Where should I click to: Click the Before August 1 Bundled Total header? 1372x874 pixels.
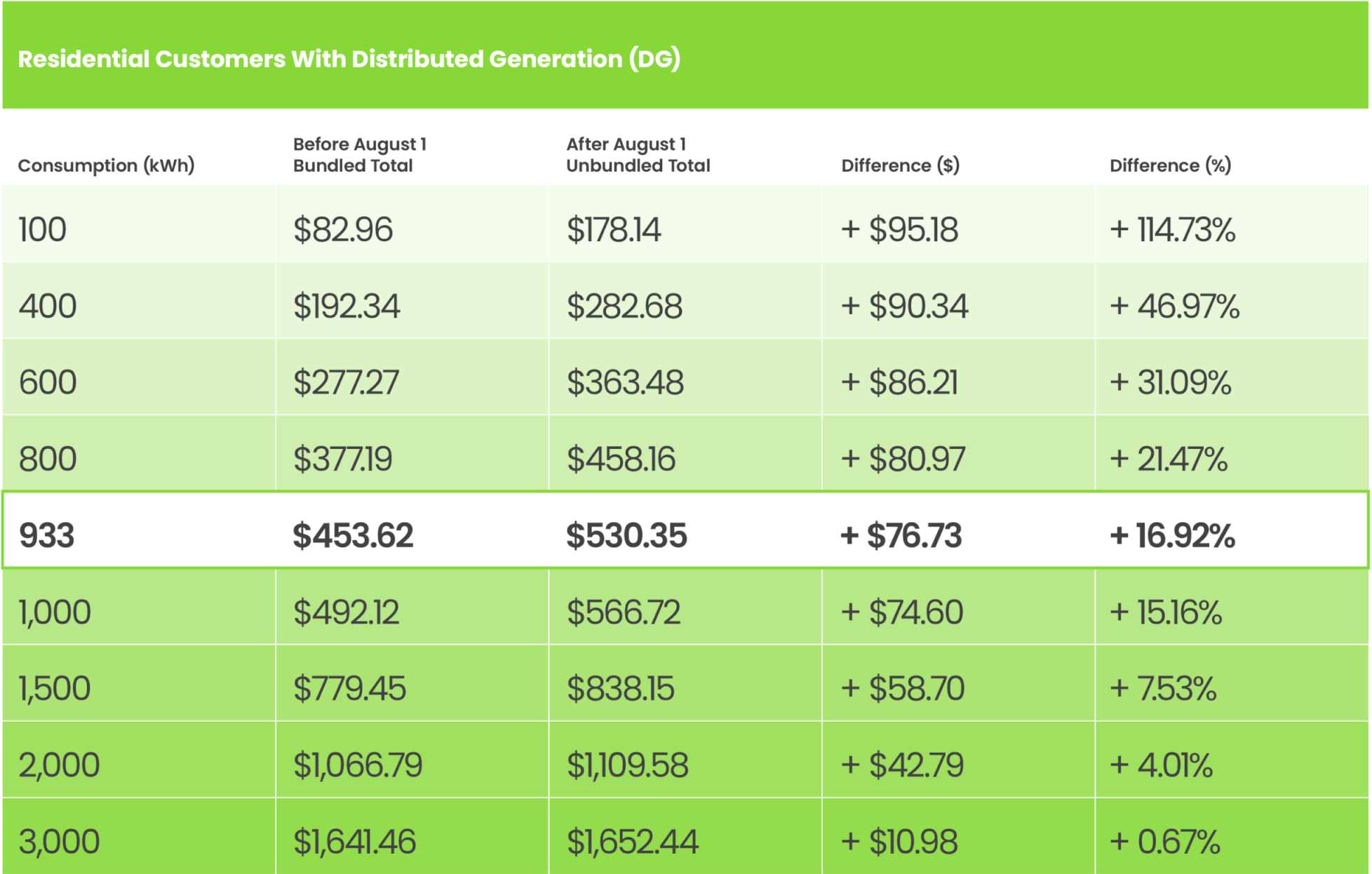pos(359,155)
